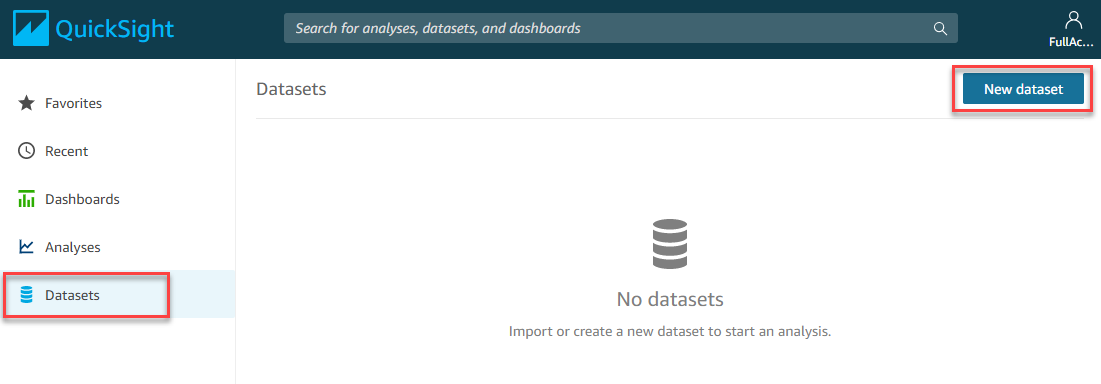This screenshot has height=384, width=1101.
Task: Click the New dataset button
Action: click(1023, 89)
